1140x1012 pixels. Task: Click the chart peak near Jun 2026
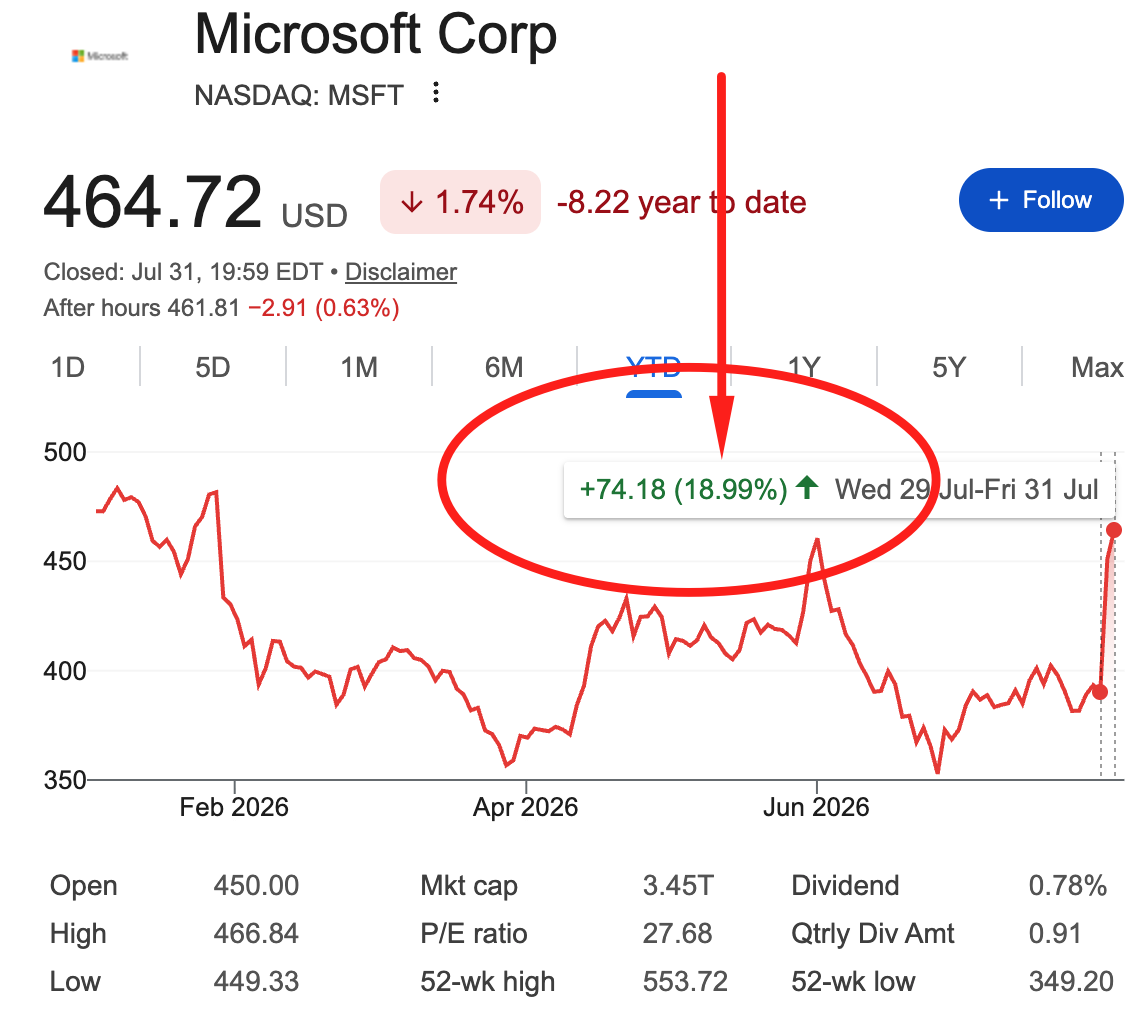(x=817, y=539)
